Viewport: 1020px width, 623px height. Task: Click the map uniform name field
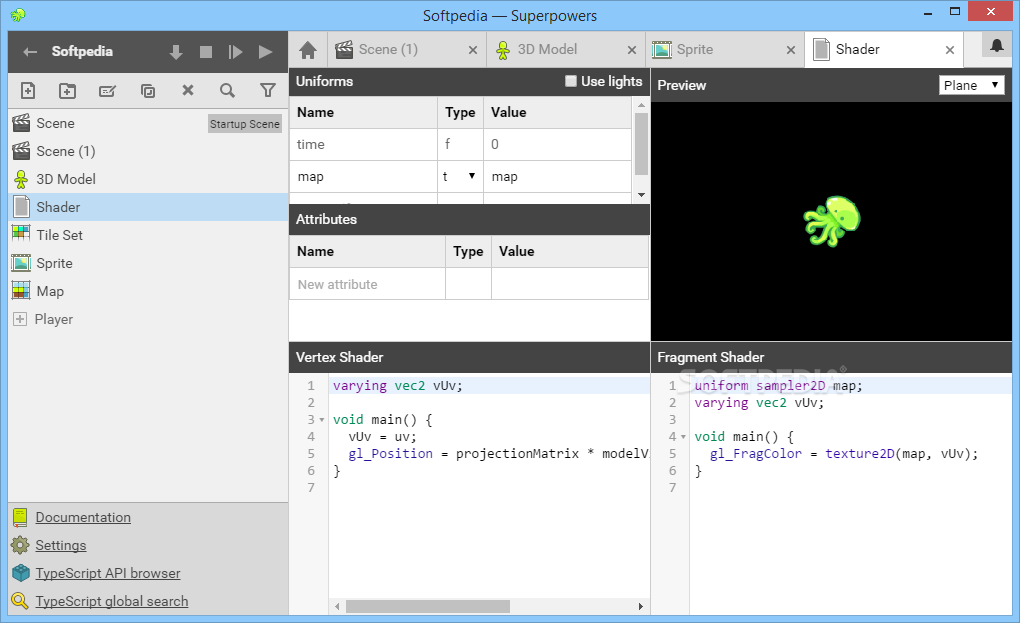[364, 177]
